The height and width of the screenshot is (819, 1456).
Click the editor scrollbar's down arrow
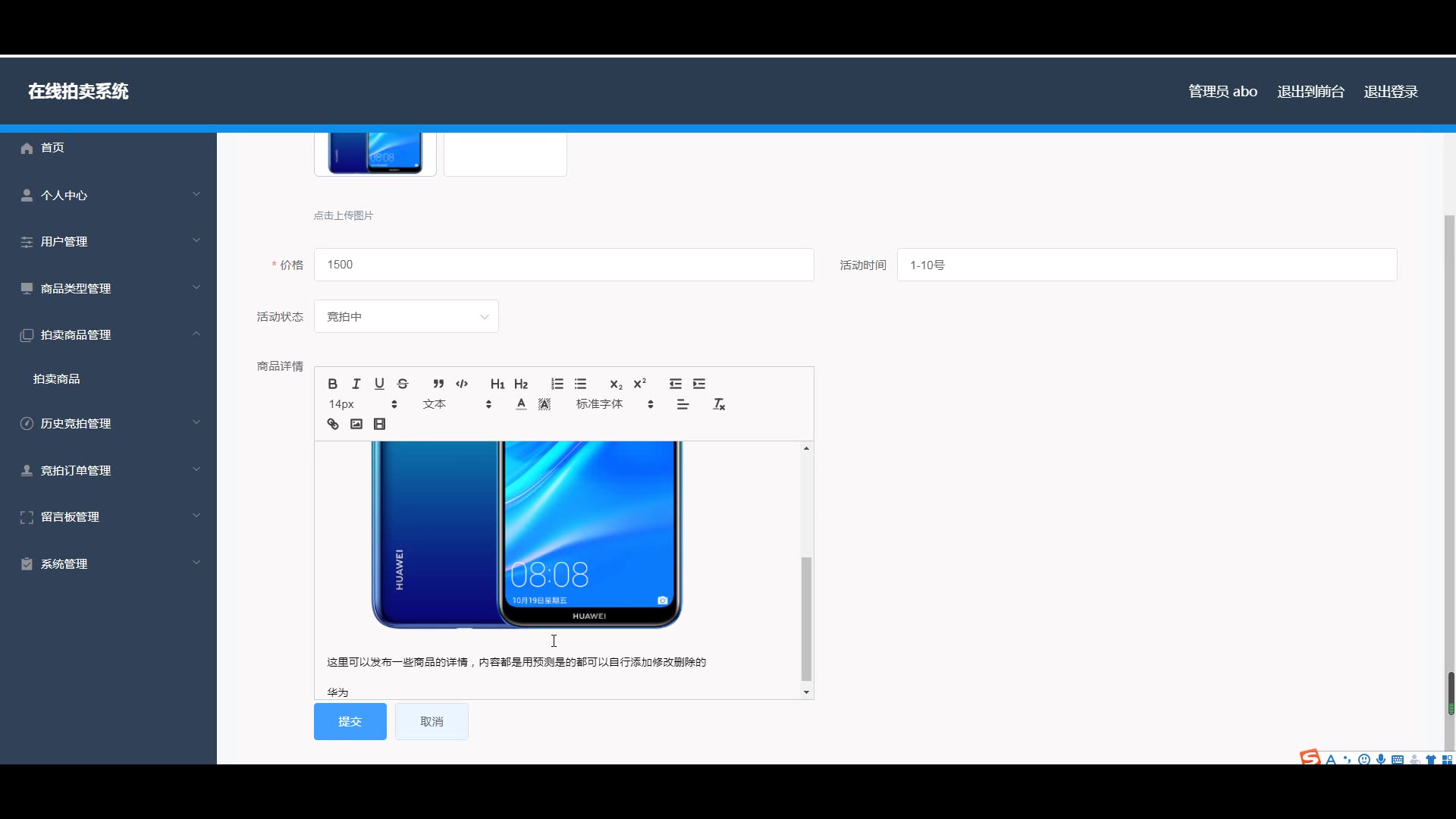pos(806,692)
